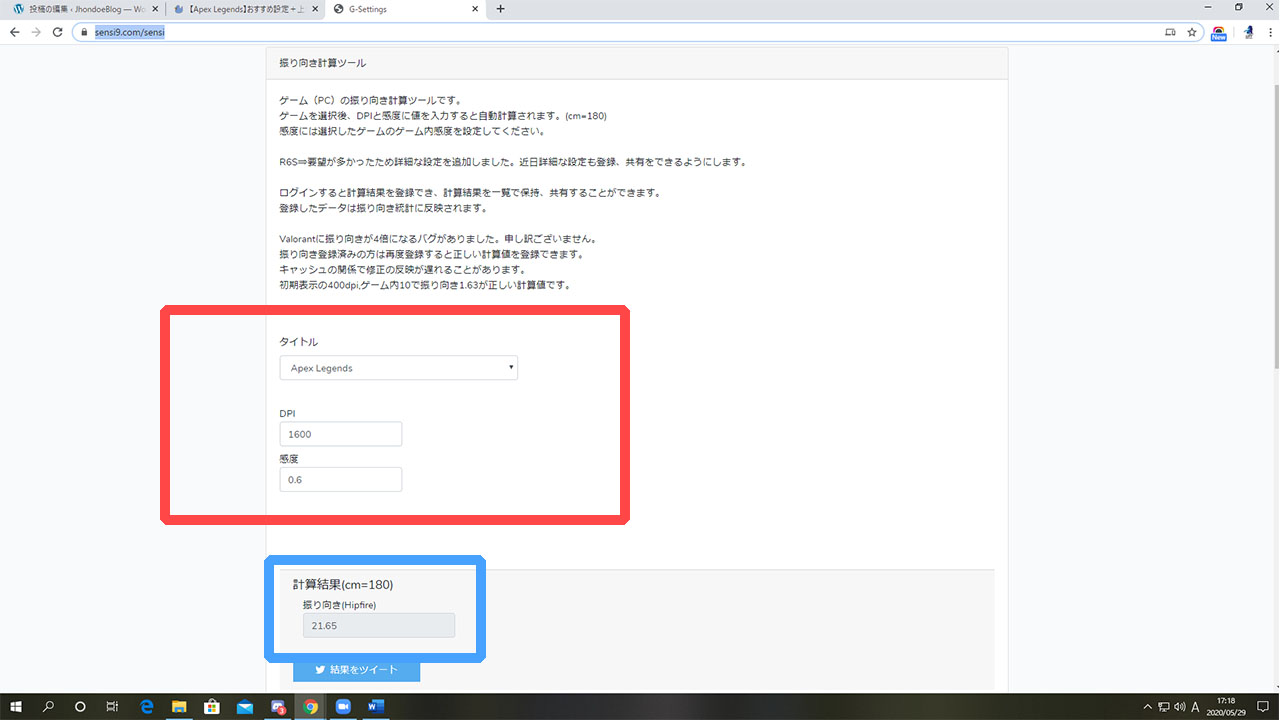The width and height of the screenshot is (1280, 720).
Task: Tweet the result with 結果をツイート button
Action: click(356, 670)
